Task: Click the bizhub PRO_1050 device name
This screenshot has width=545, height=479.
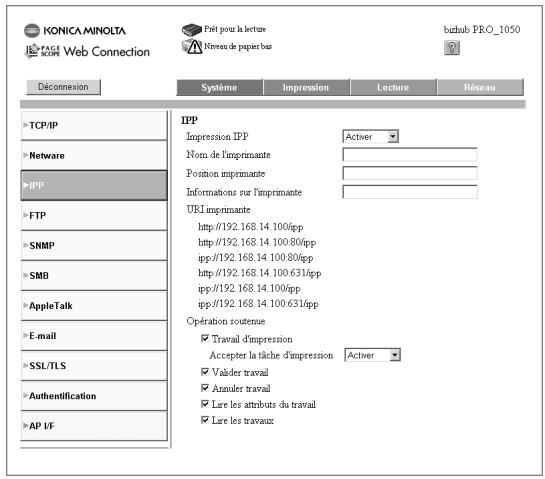Action: tap(482, 30)
